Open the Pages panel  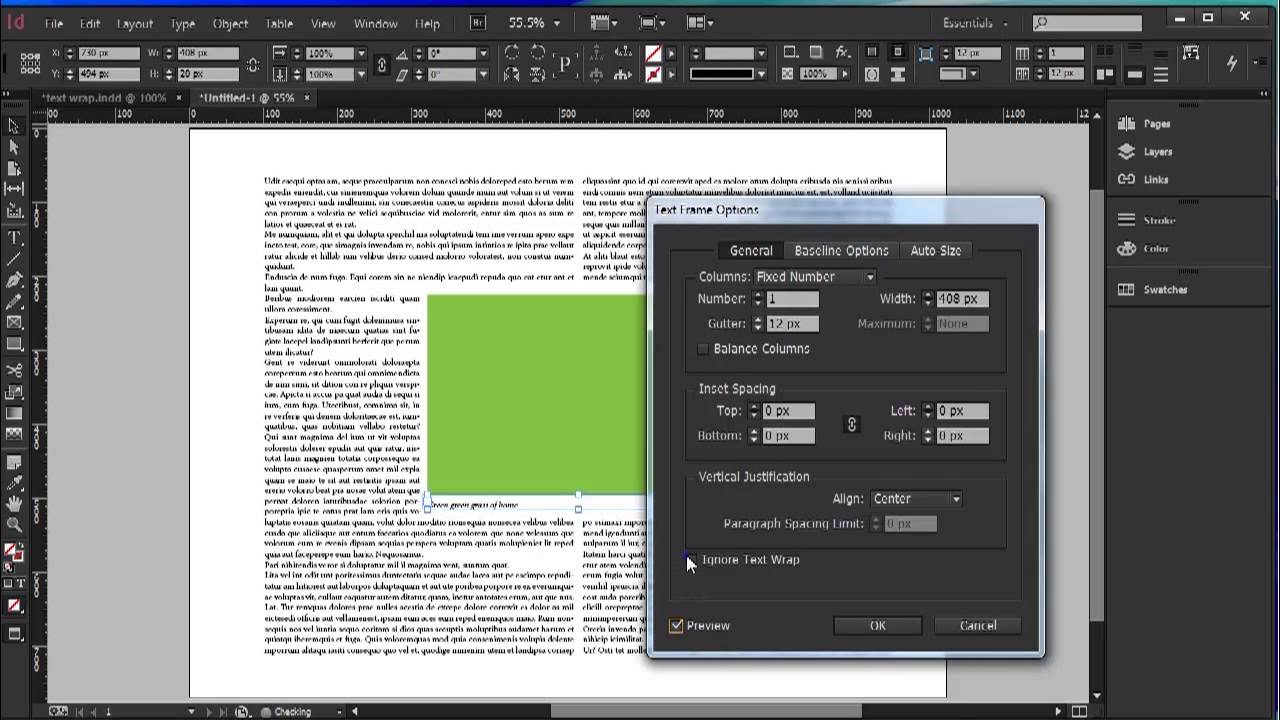pos(1156,124)
